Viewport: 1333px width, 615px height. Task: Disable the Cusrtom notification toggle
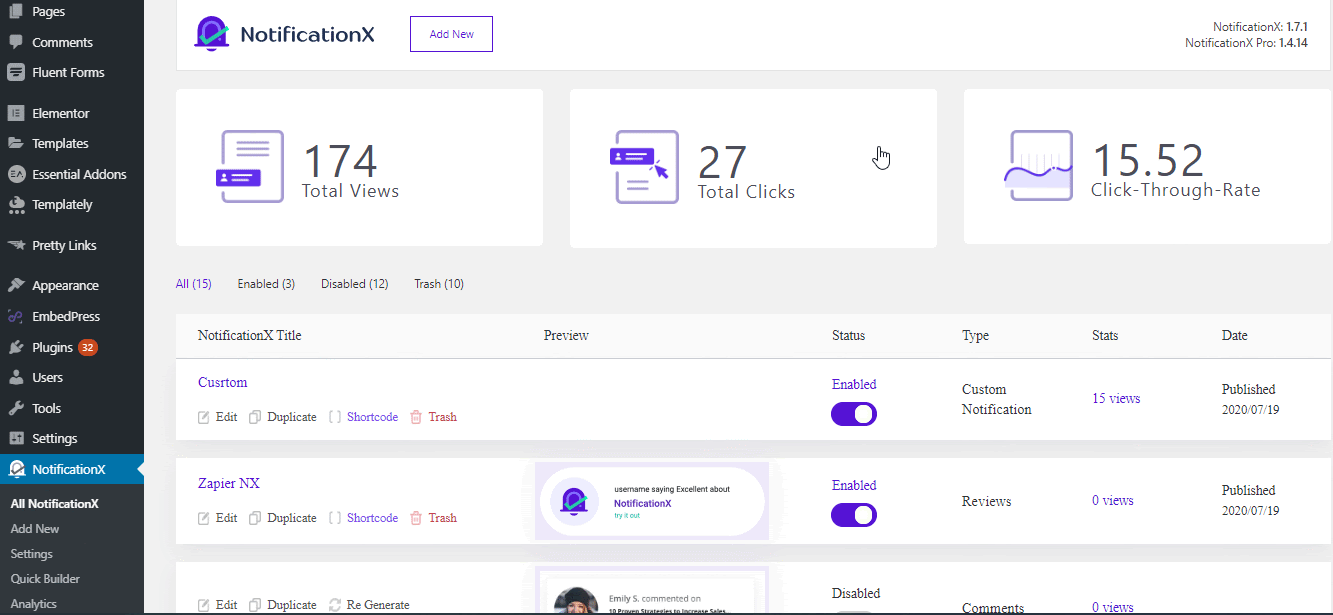854,414
